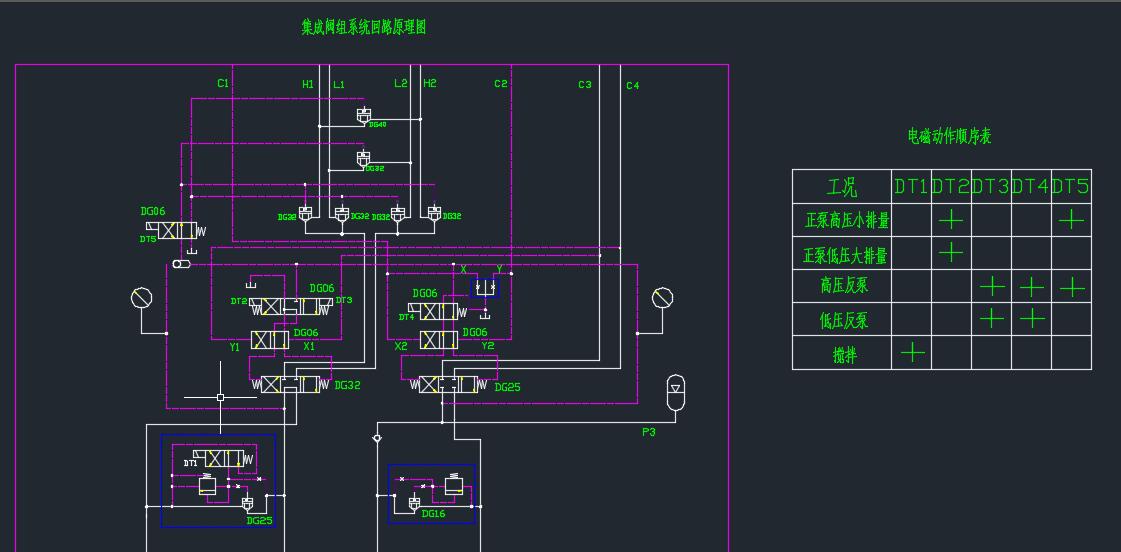Click the pilot valve between Y1 and X1
The width and height of the screenshot is (1121, 552).
click(x=269, y=340)
